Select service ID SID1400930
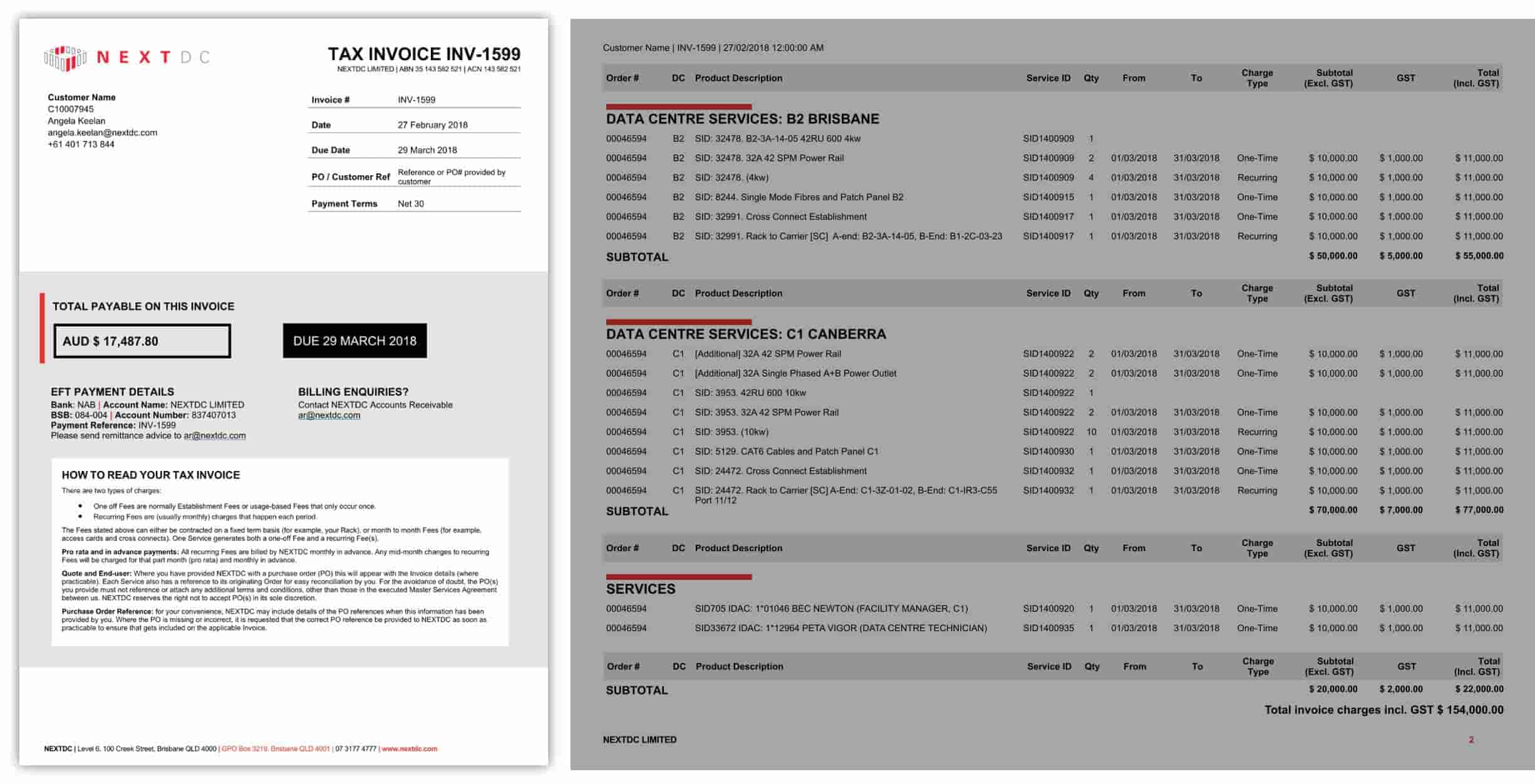Screen dimensions: 1535x784 click(1048, 451)
